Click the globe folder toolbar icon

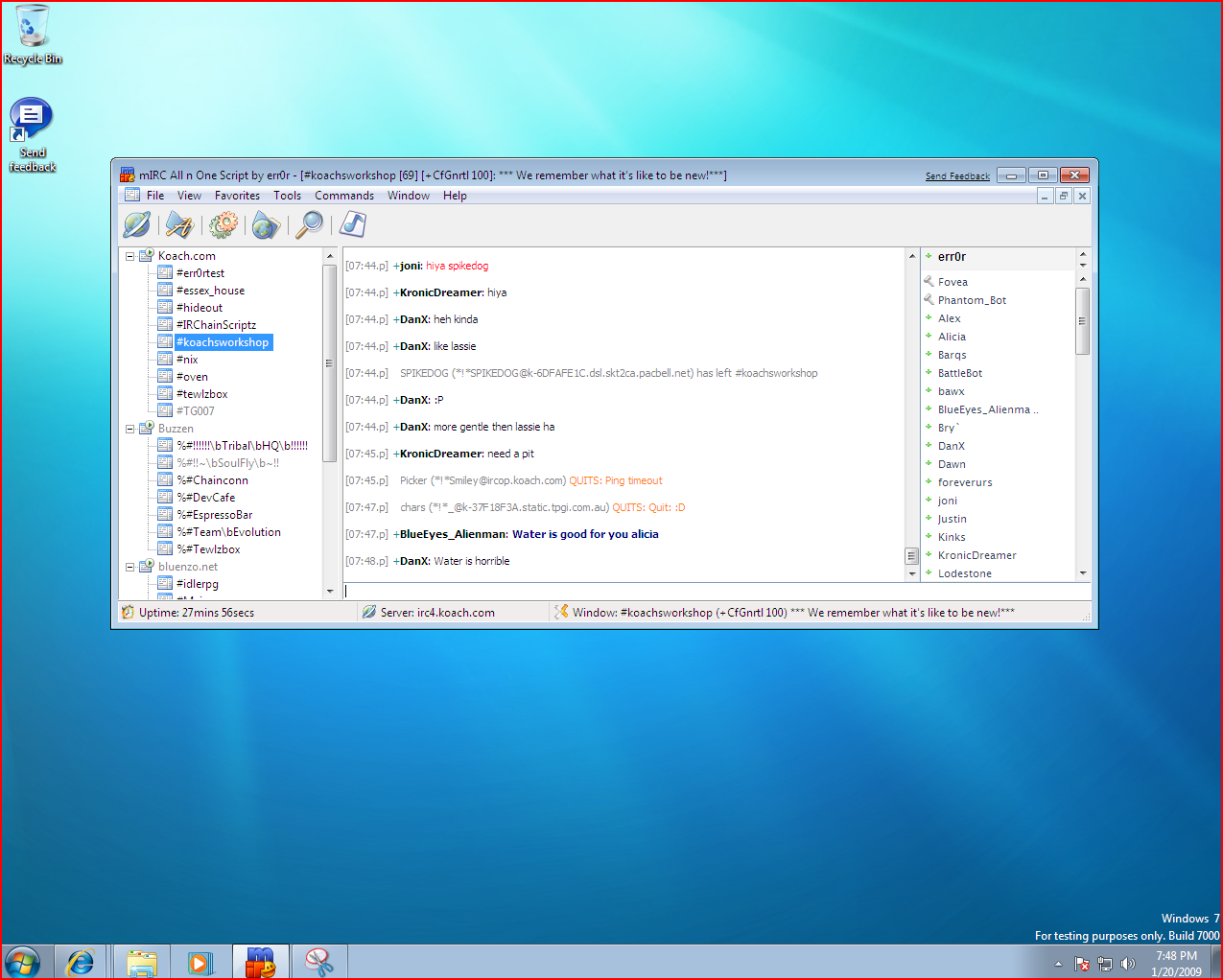point(266,224)
